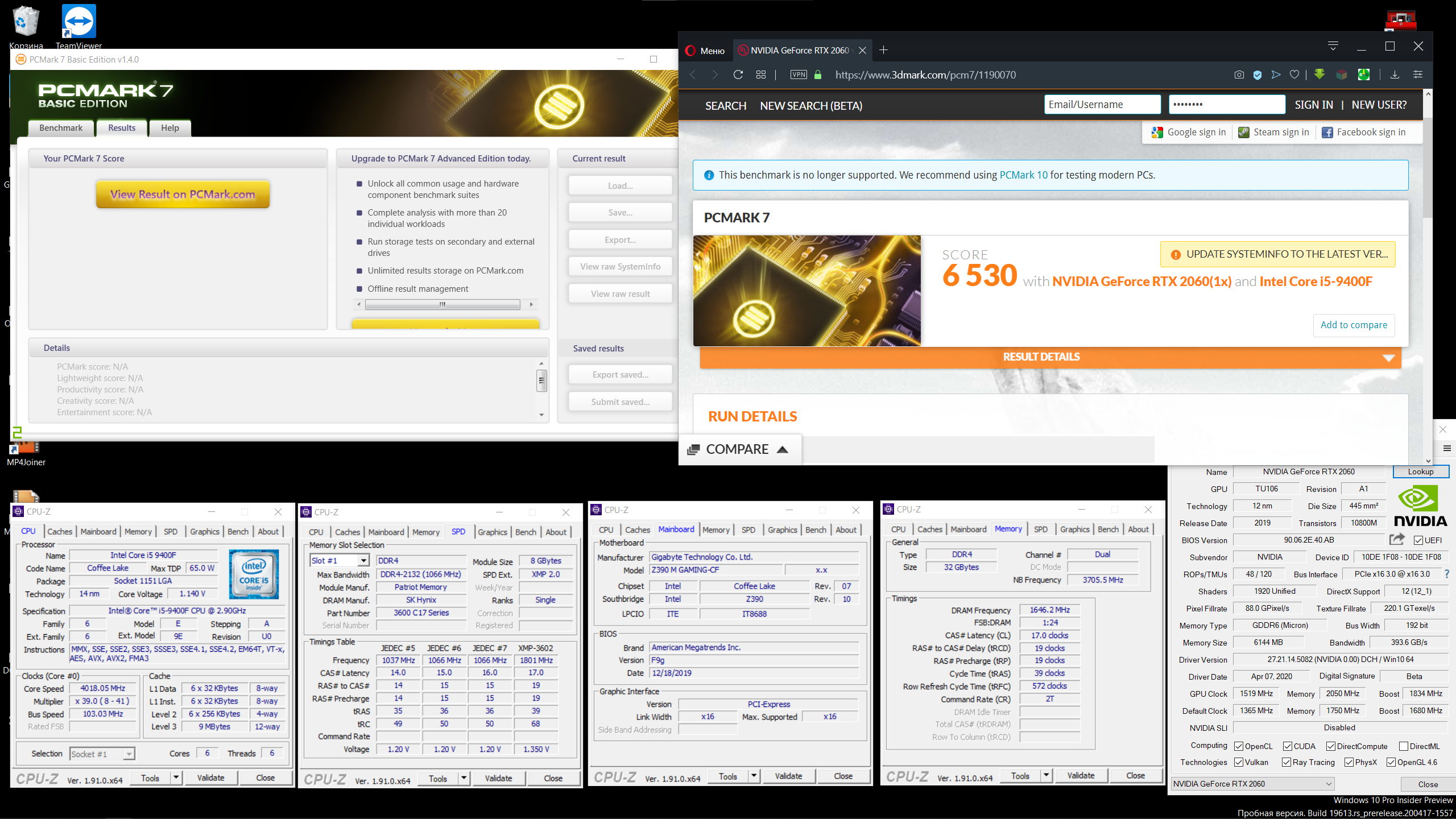Toggle the OpenCL checkbox

(1239, 746)
